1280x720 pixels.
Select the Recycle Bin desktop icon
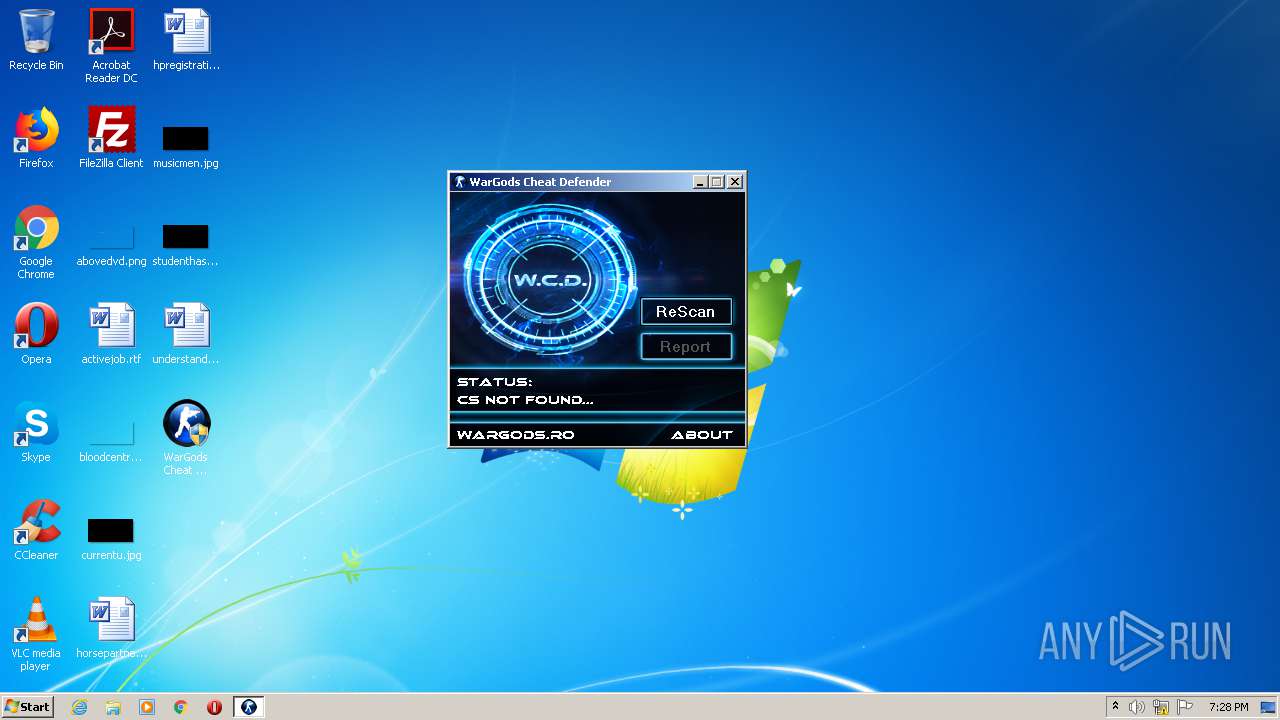[x=36, y=40]
